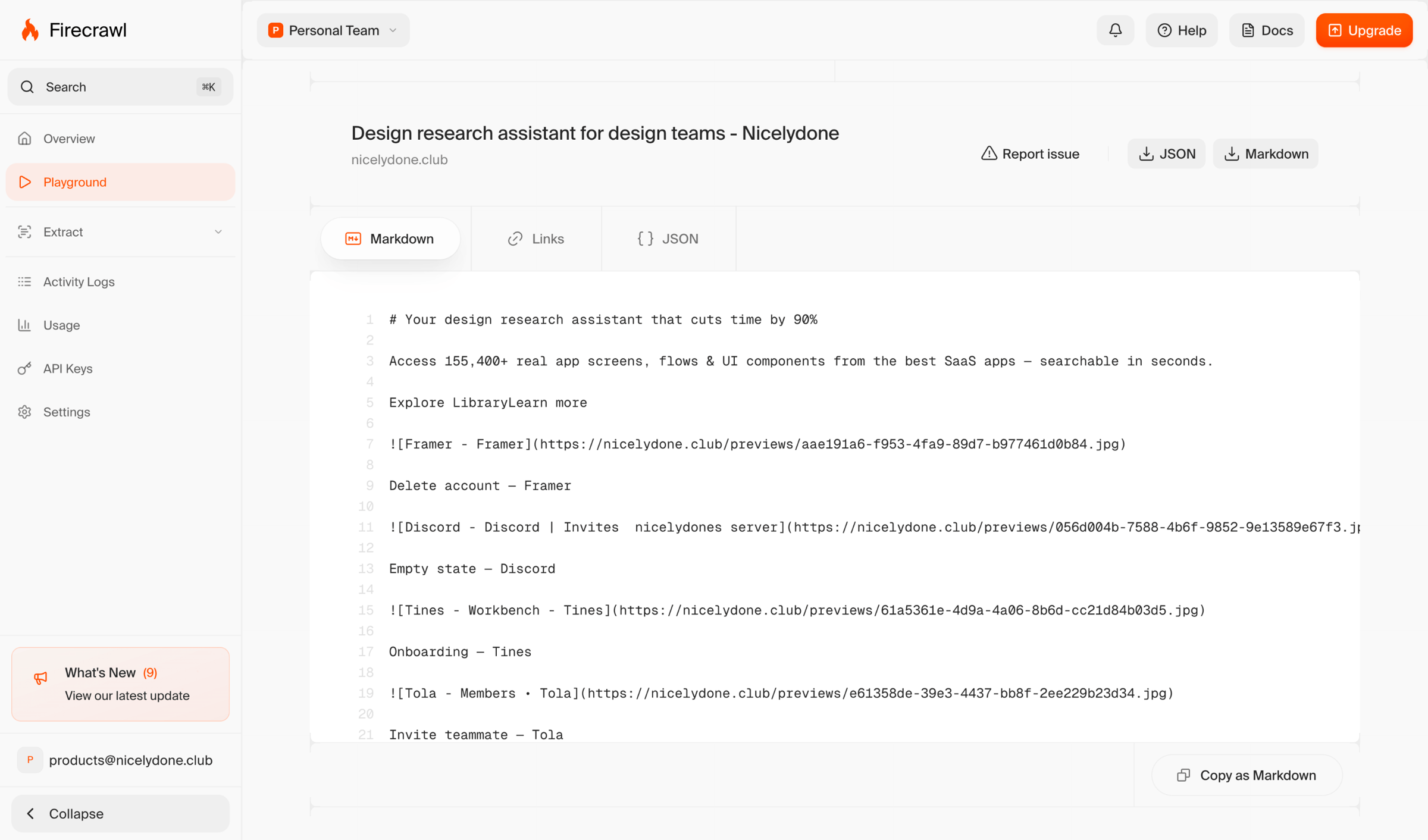Click line 'Empty state — Discord'
The height and width of the screenshot is (840, 1428).
click(x=472, y=569)
